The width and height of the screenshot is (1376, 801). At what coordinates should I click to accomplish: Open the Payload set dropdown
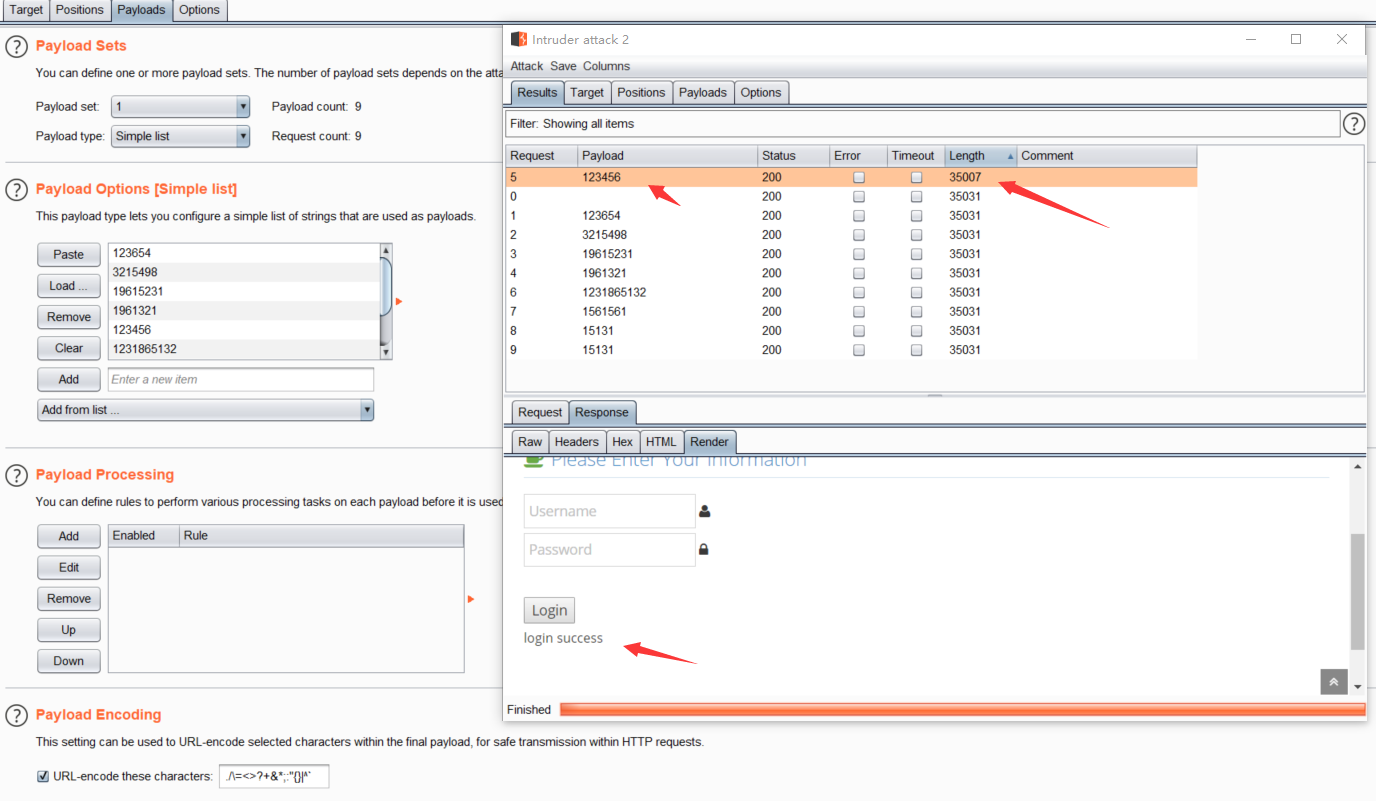click(180, 107)
